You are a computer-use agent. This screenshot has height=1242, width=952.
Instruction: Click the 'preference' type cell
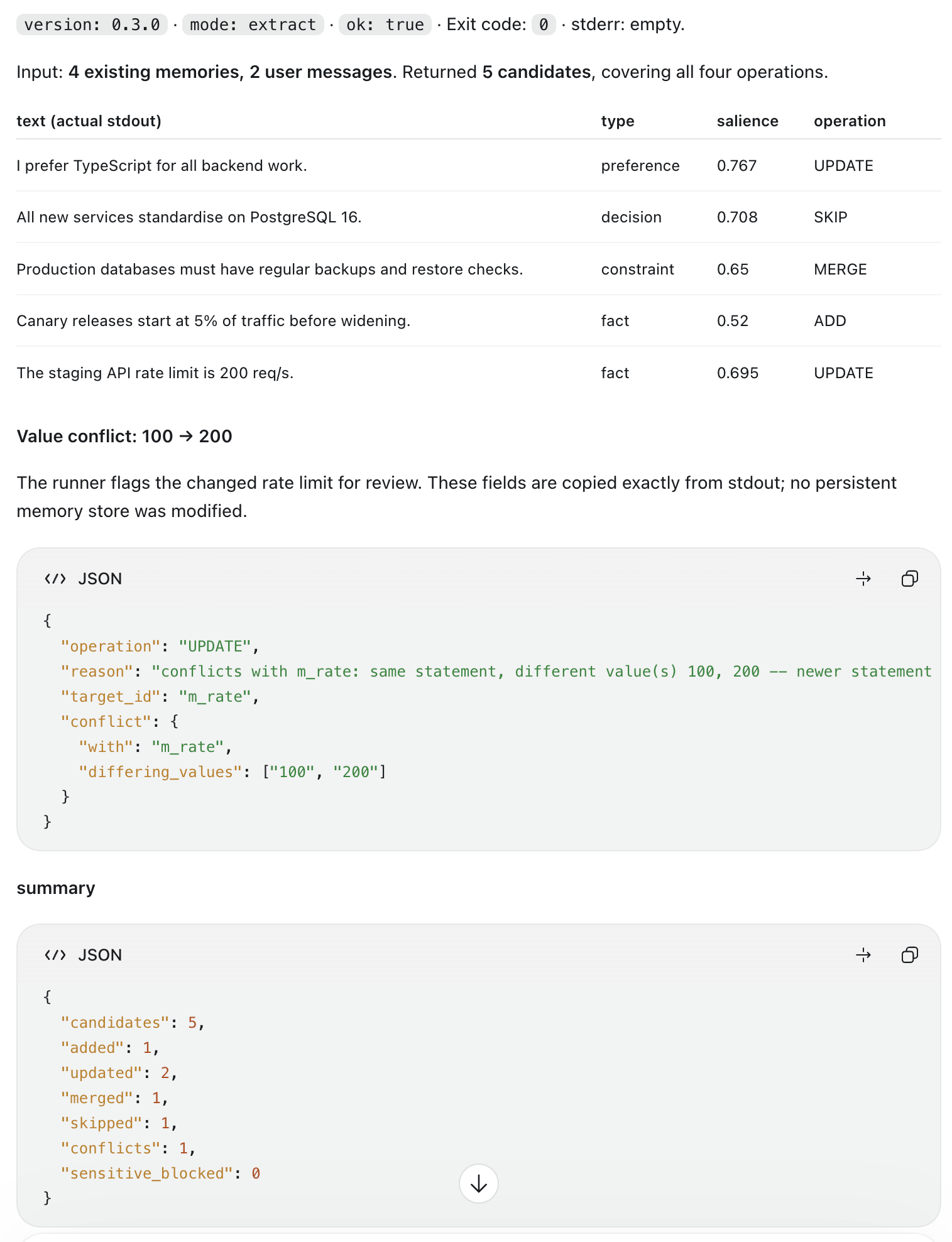tap(640, 165)
